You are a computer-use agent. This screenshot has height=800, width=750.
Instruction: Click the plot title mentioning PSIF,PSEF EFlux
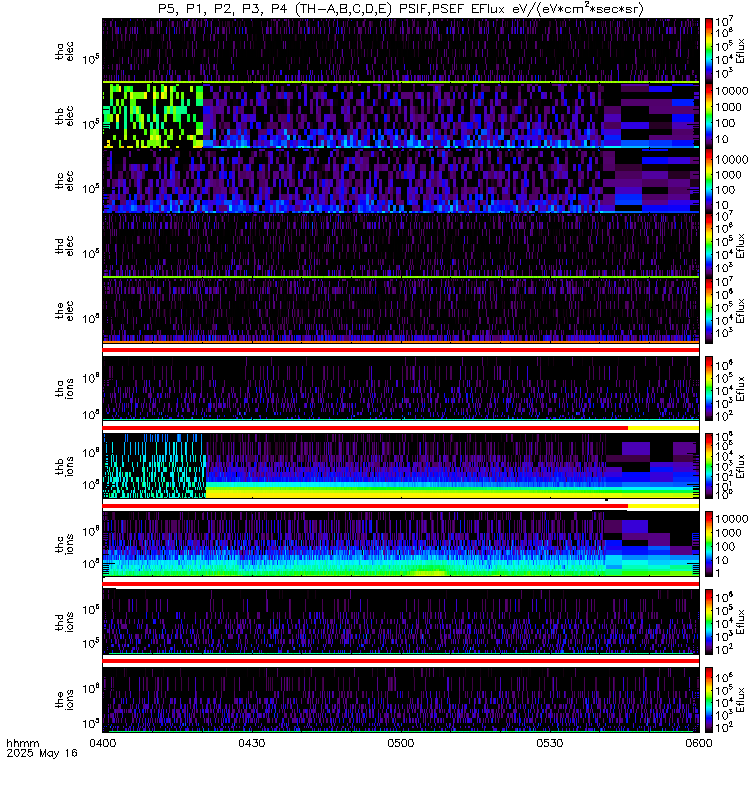[401, 9]
